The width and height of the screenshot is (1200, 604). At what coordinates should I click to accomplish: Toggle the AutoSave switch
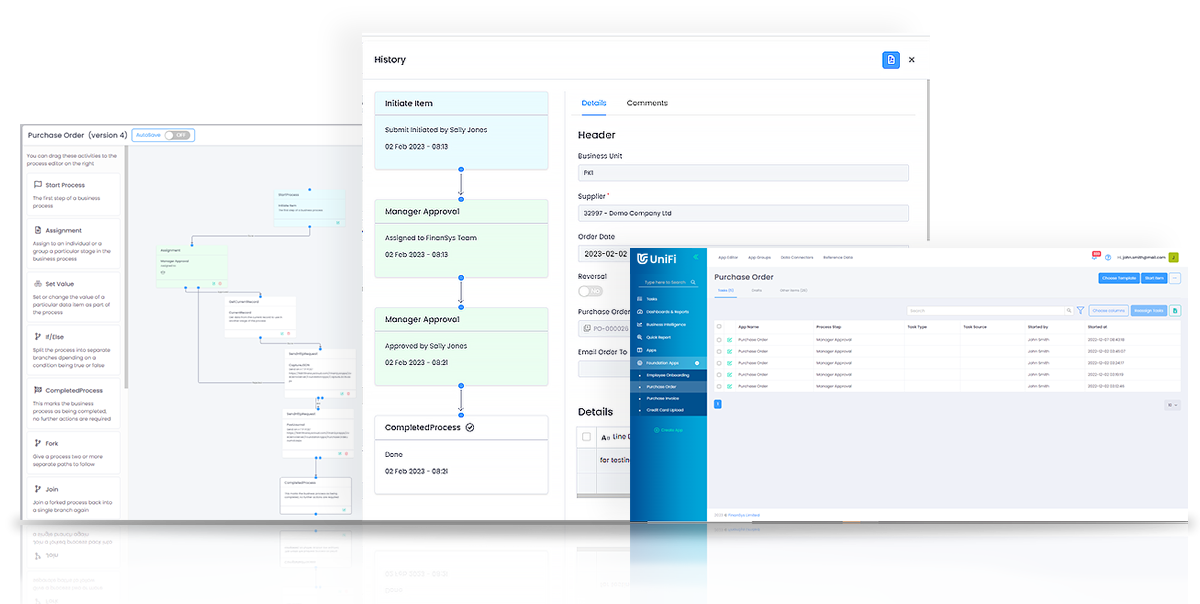tap(176, 135)
